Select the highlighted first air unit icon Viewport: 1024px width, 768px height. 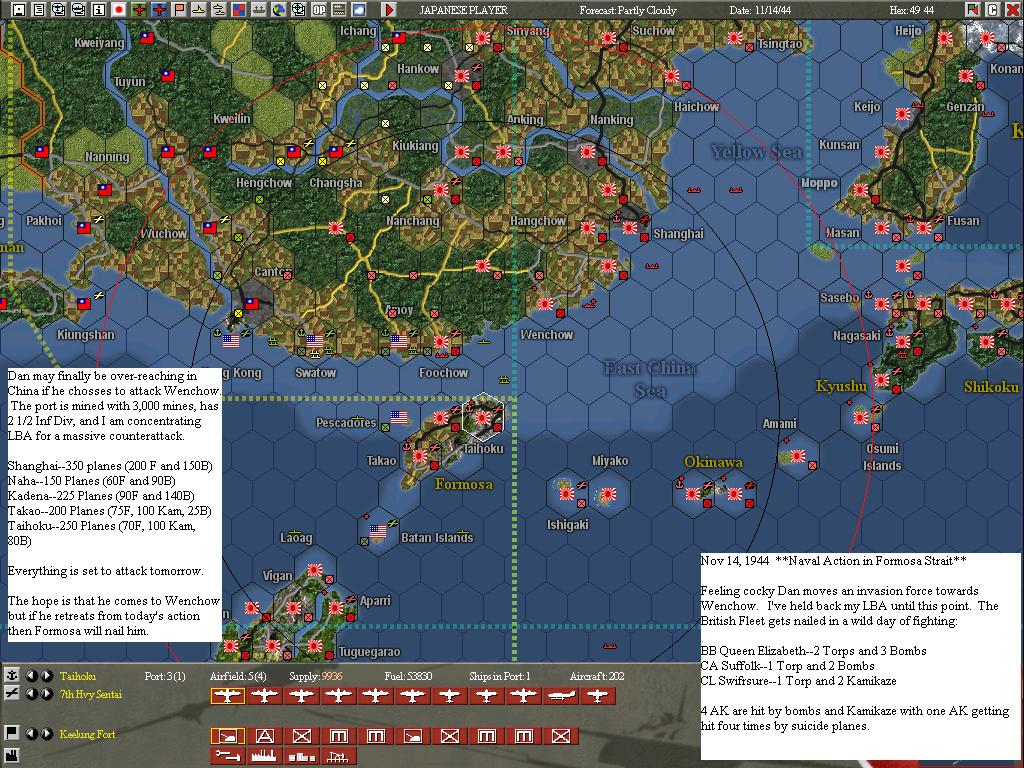point(227,696)
